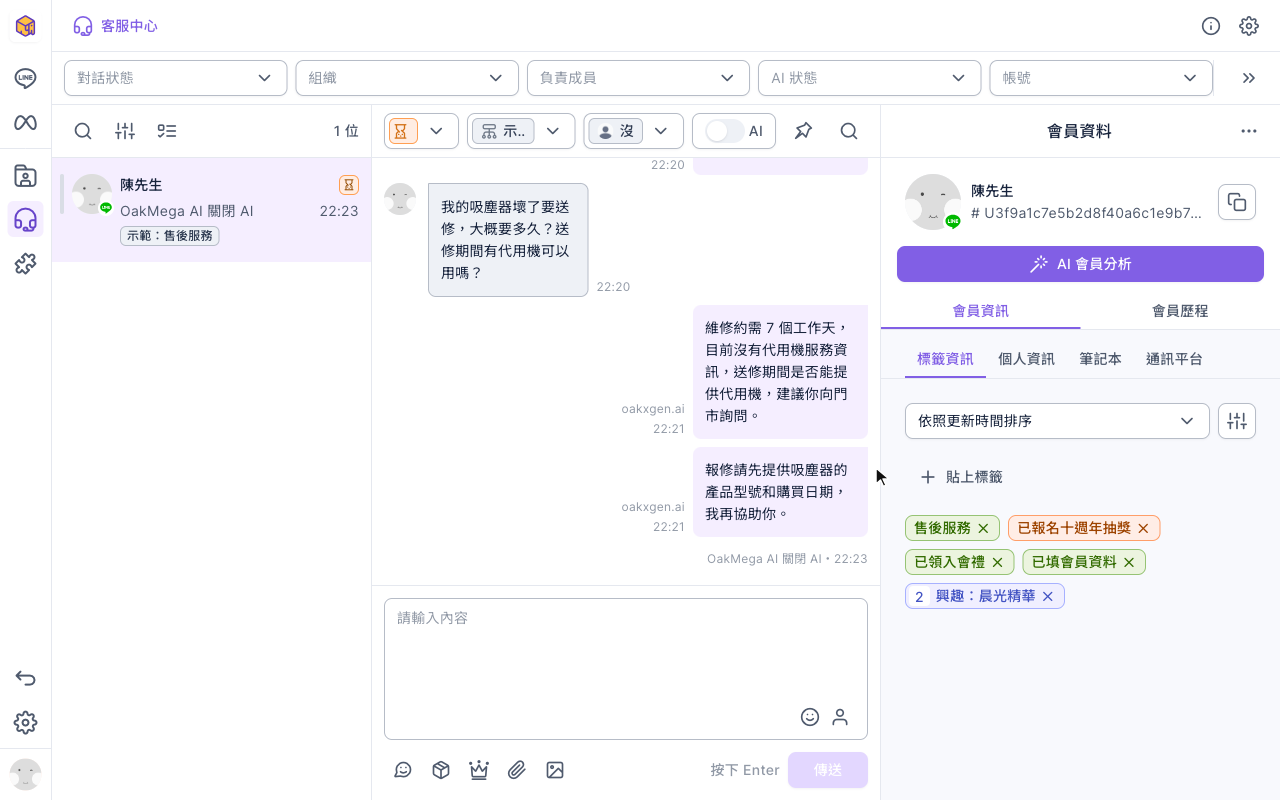Open the Meta channel sidebar icon
The image size is (1280, 800).
pos(25,122)
